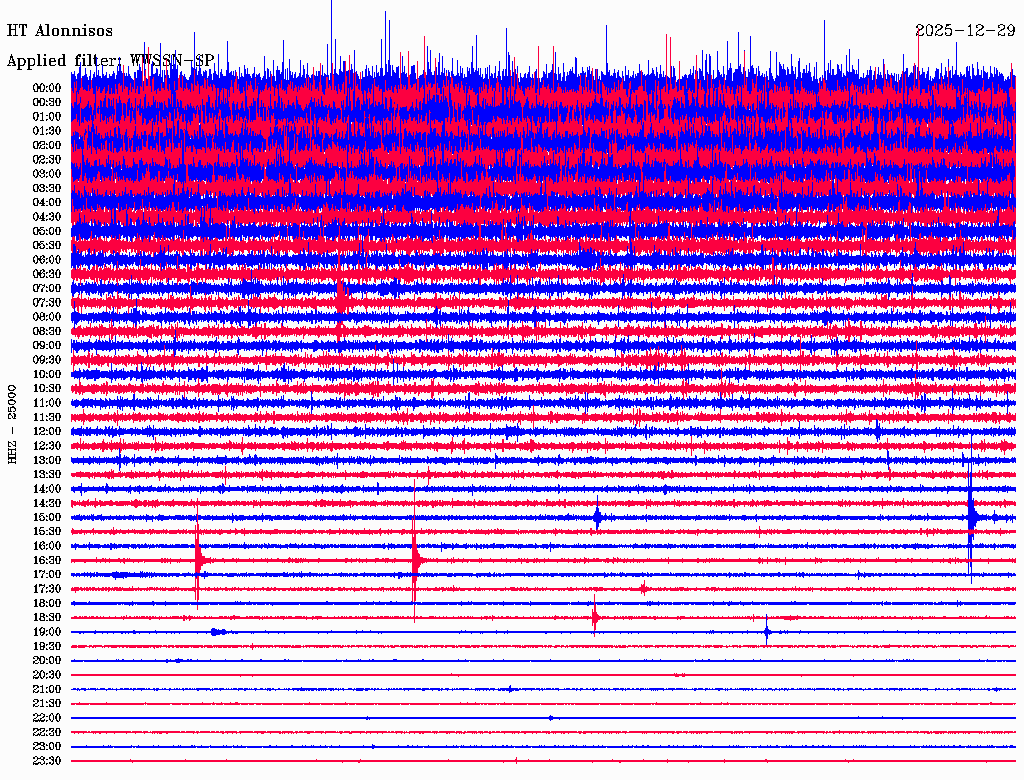The image size is (1024, 780).
Task: Select the 03:00 time row label
Action: click(47, 174)
